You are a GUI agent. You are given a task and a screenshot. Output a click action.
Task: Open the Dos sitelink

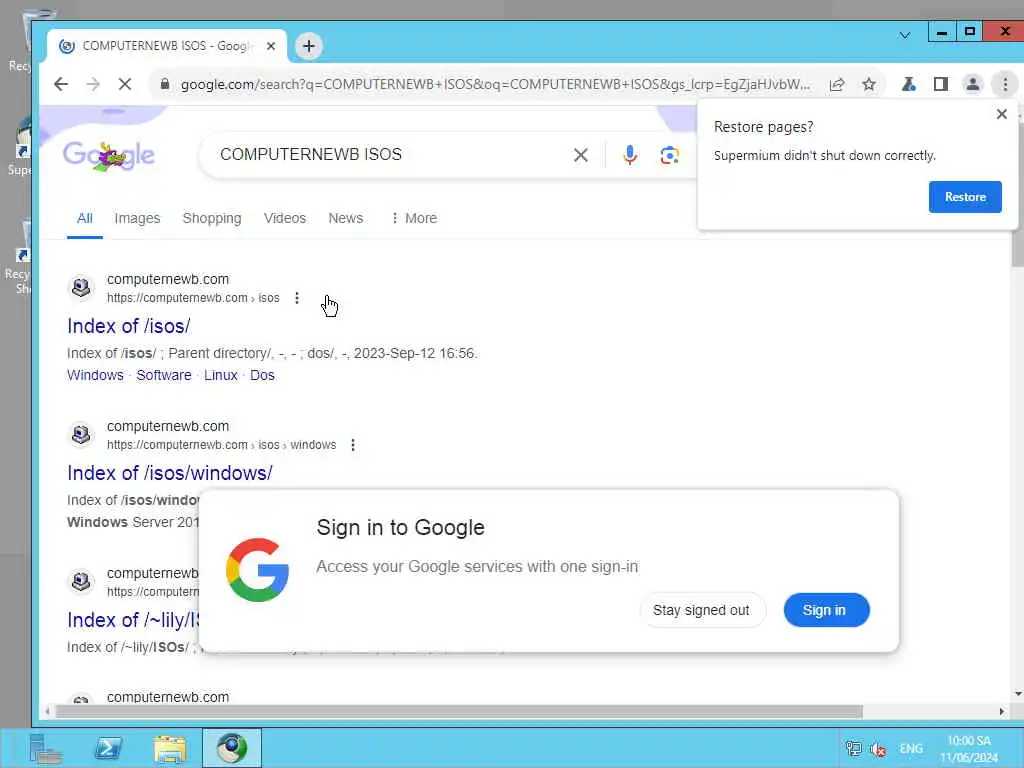tap(263, 376)
